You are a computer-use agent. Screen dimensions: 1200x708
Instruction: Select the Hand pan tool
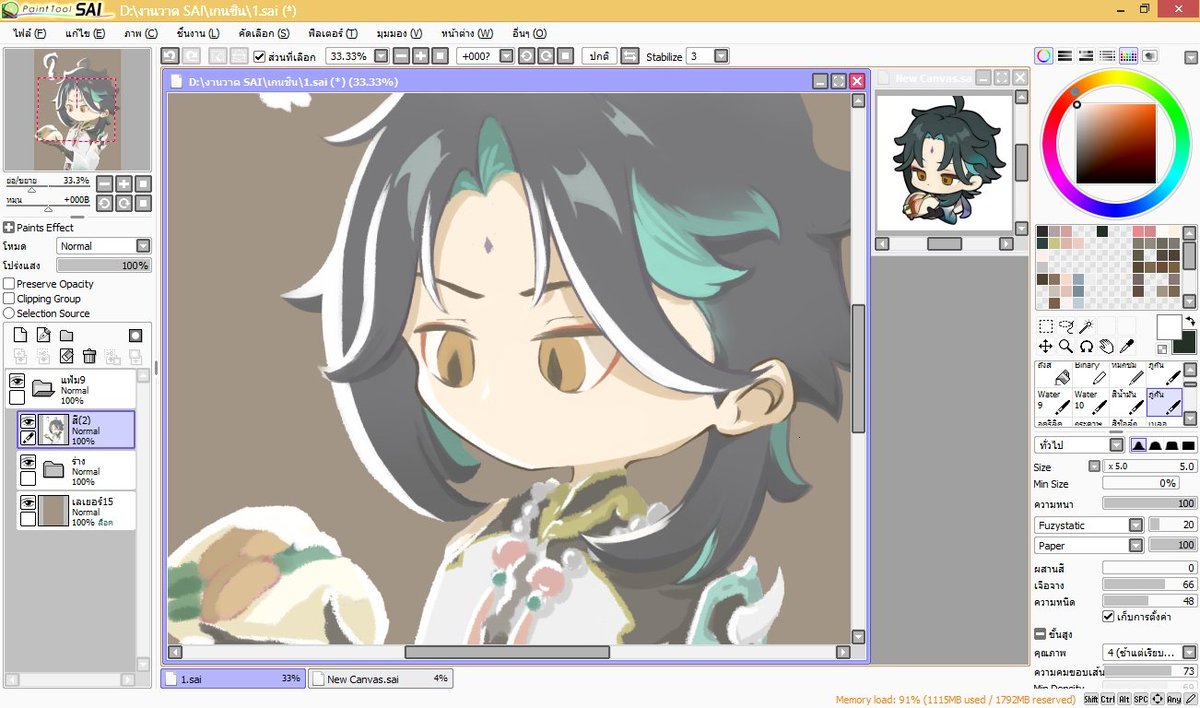click(x=1106, y=346)
